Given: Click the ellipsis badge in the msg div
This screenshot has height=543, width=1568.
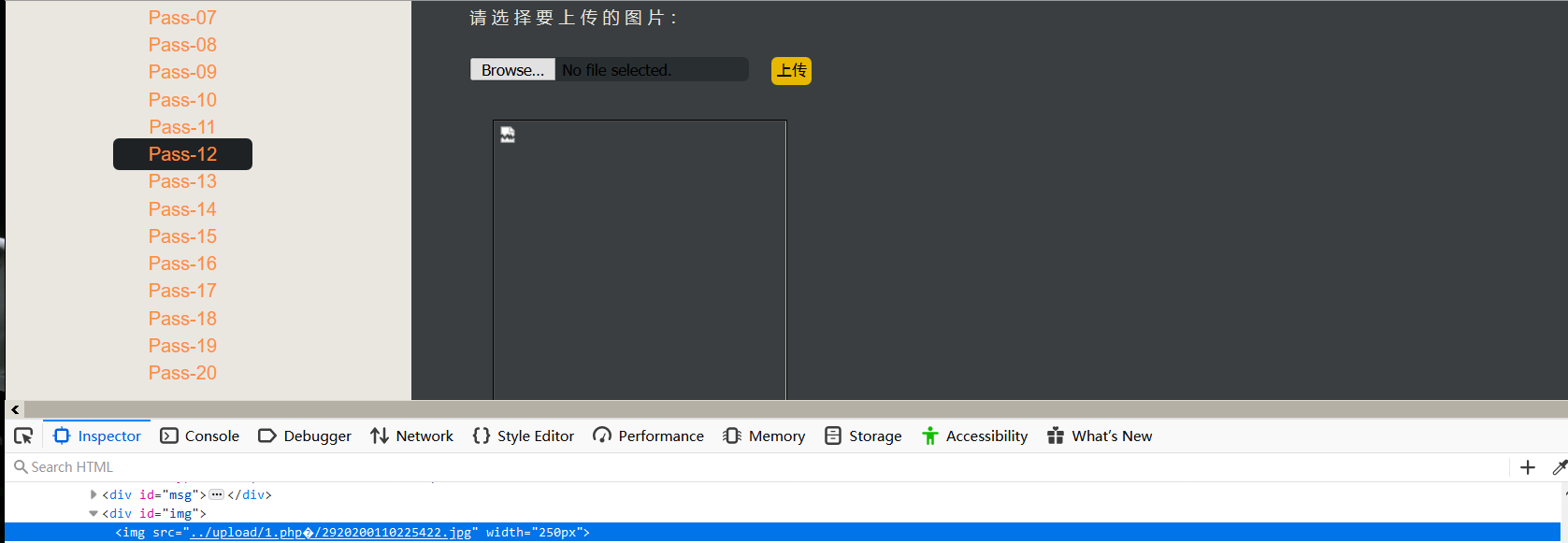Looking at the screenshot, I should click(x=217, y=494).
